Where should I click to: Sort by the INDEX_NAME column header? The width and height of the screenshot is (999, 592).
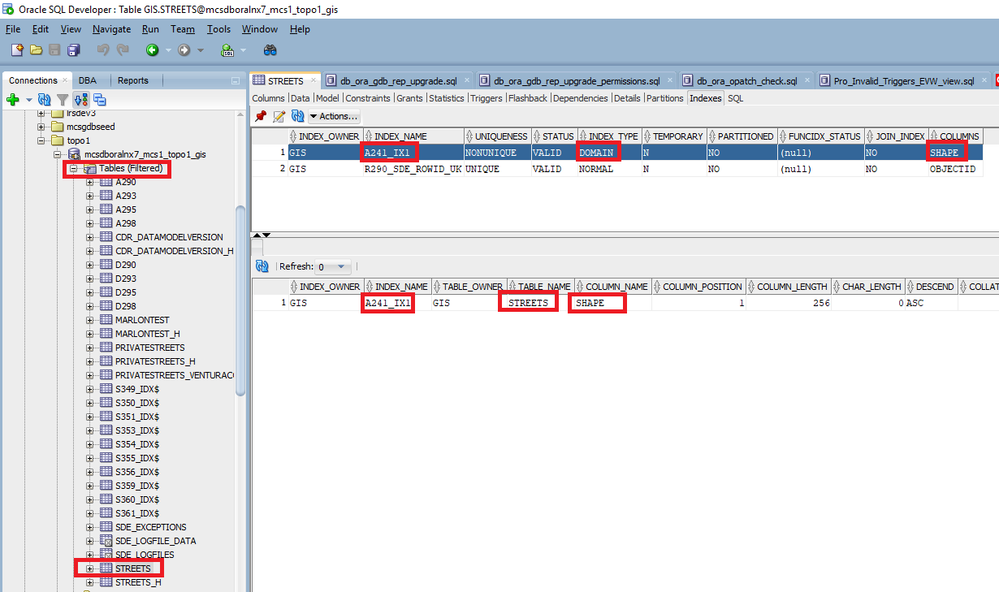[x=400, y=136]
